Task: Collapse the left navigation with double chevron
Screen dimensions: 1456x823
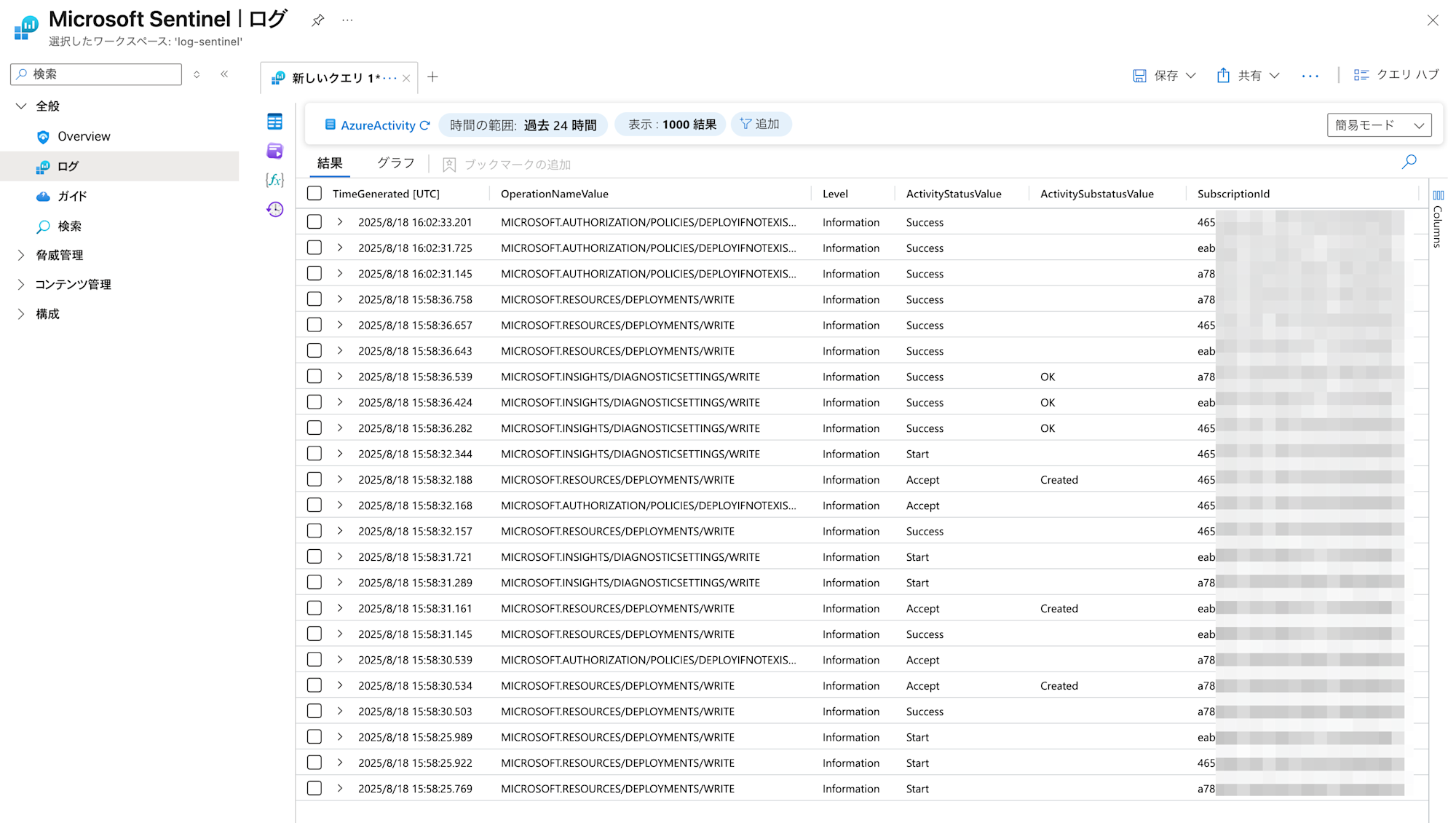Action: [x=224, y=74]
